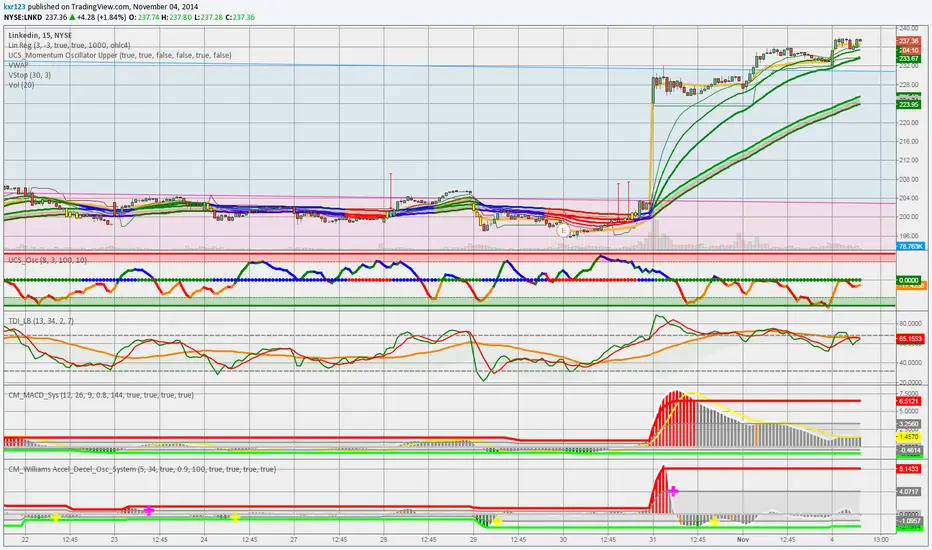
Task: Click the 65.1553 TDI value label
Action: 908,341
